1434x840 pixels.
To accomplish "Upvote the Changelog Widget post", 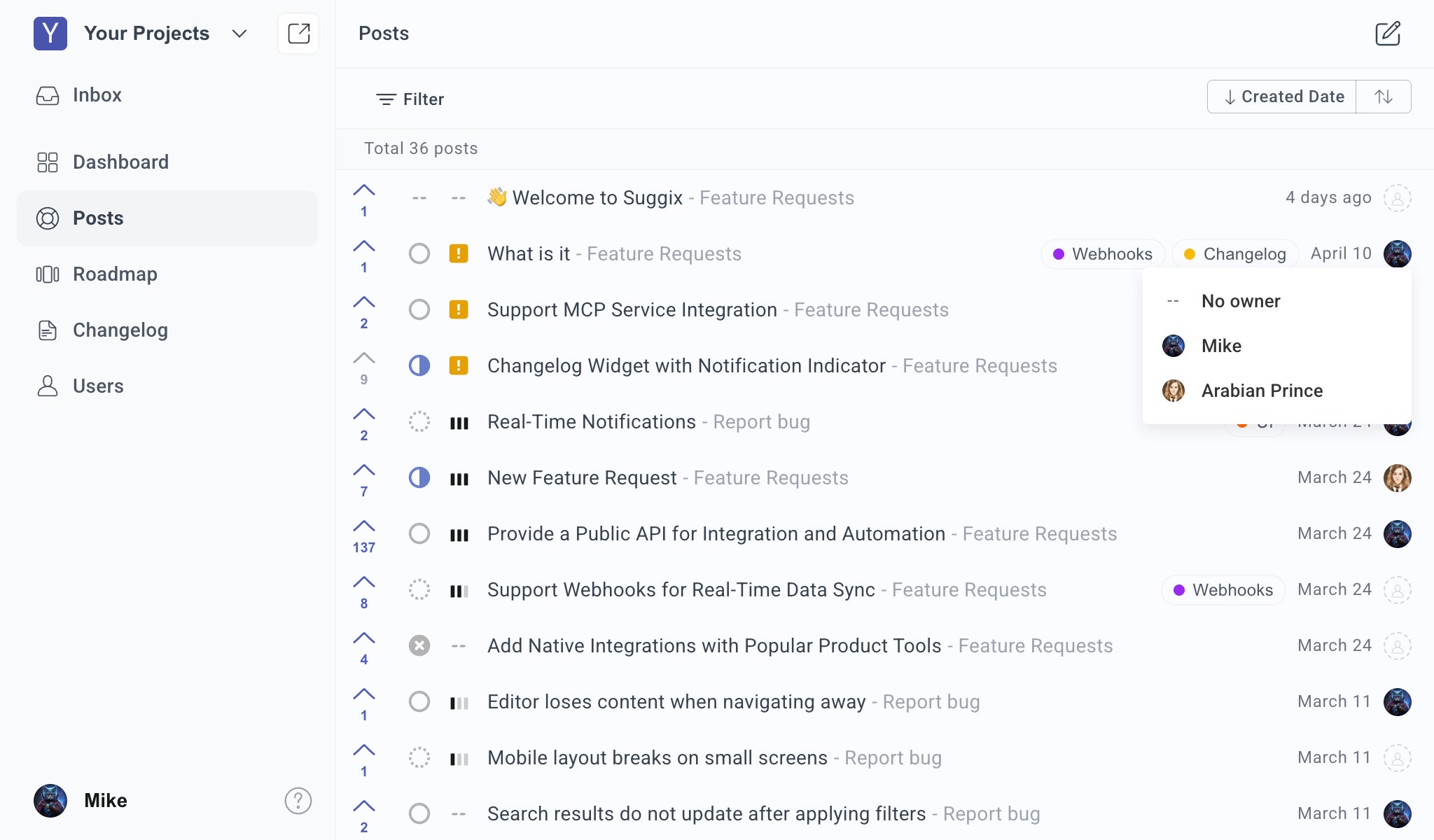I will point(364,367).
